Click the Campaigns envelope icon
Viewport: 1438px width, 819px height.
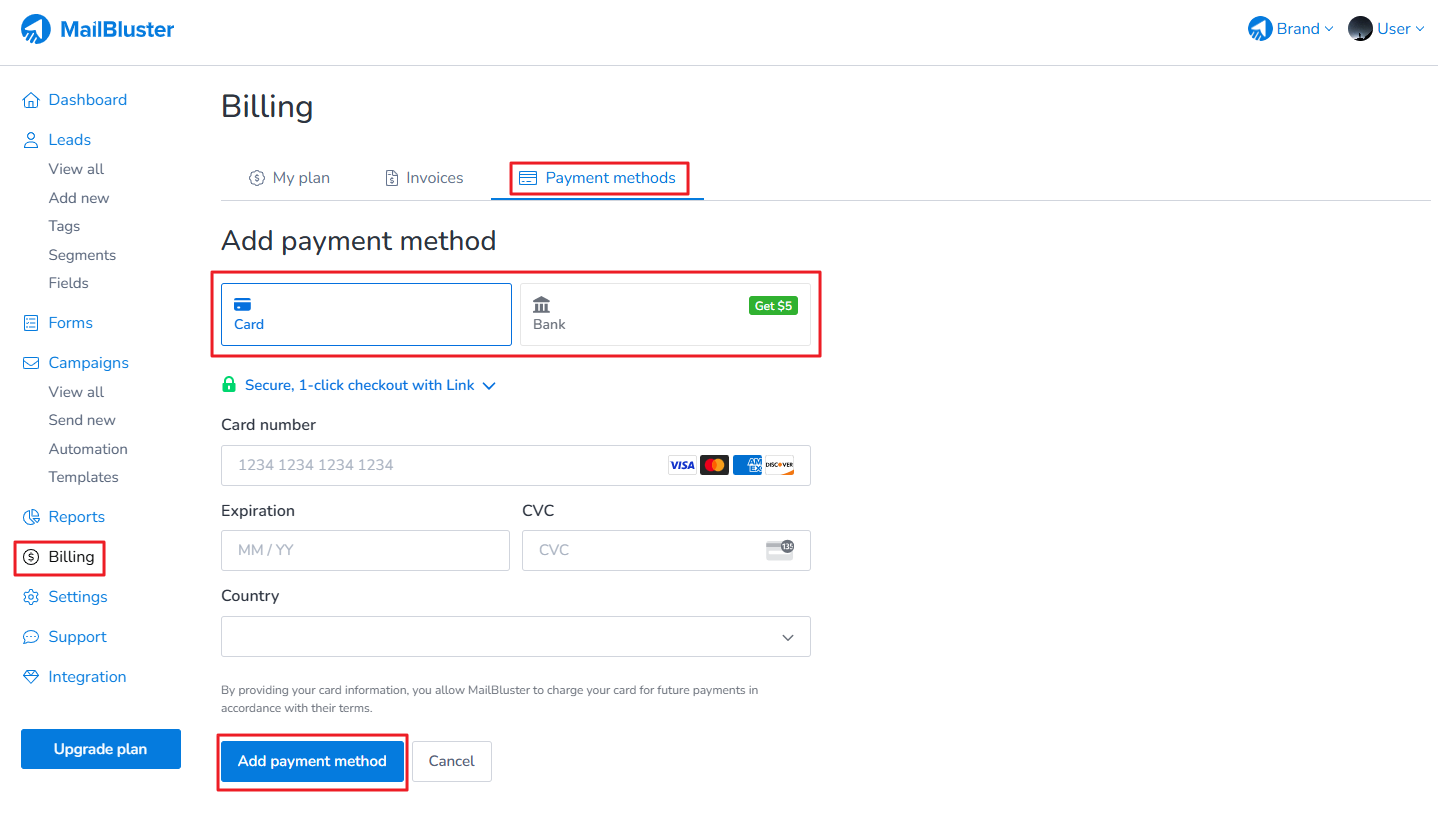tap(31, 363)
